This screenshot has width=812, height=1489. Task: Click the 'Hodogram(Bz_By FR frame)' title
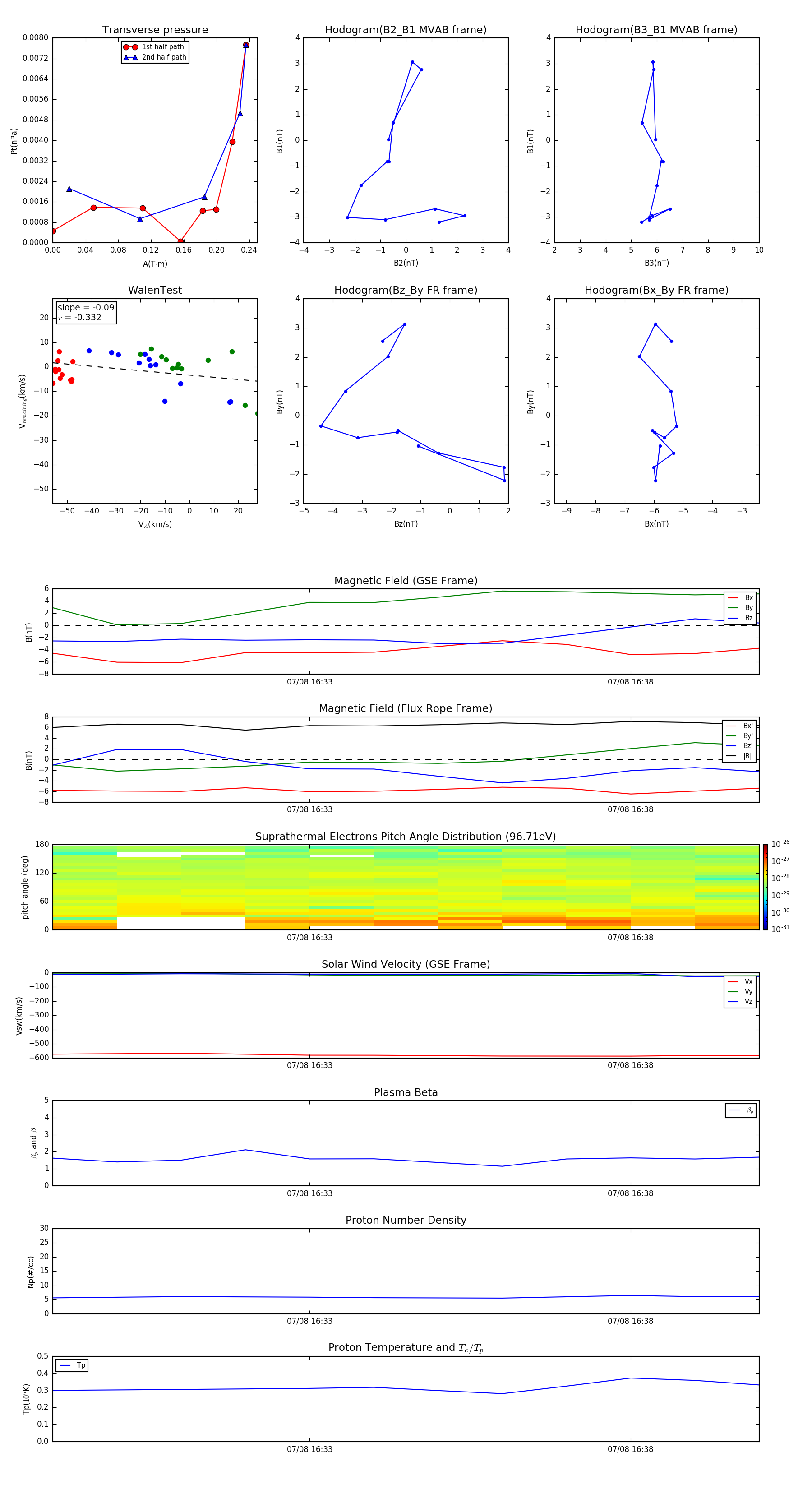[406, 290]
